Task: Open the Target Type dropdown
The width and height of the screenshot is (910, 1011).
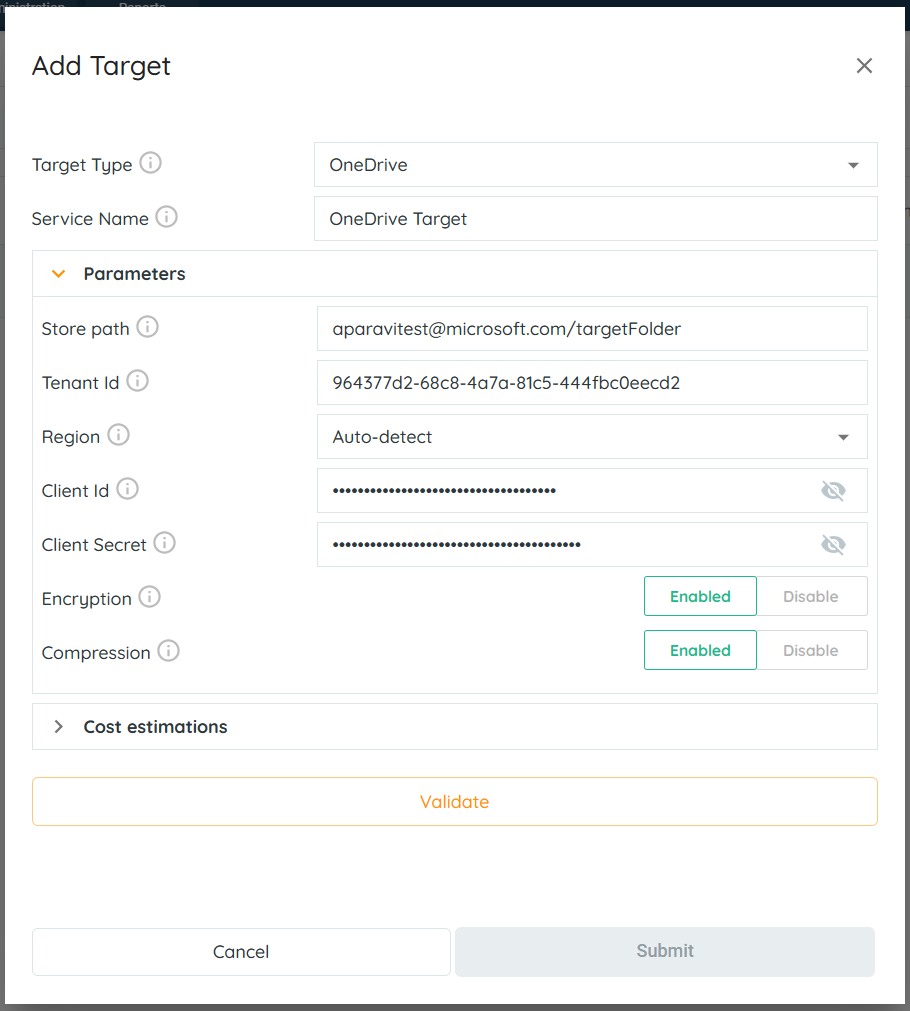Action: [595, 165]
